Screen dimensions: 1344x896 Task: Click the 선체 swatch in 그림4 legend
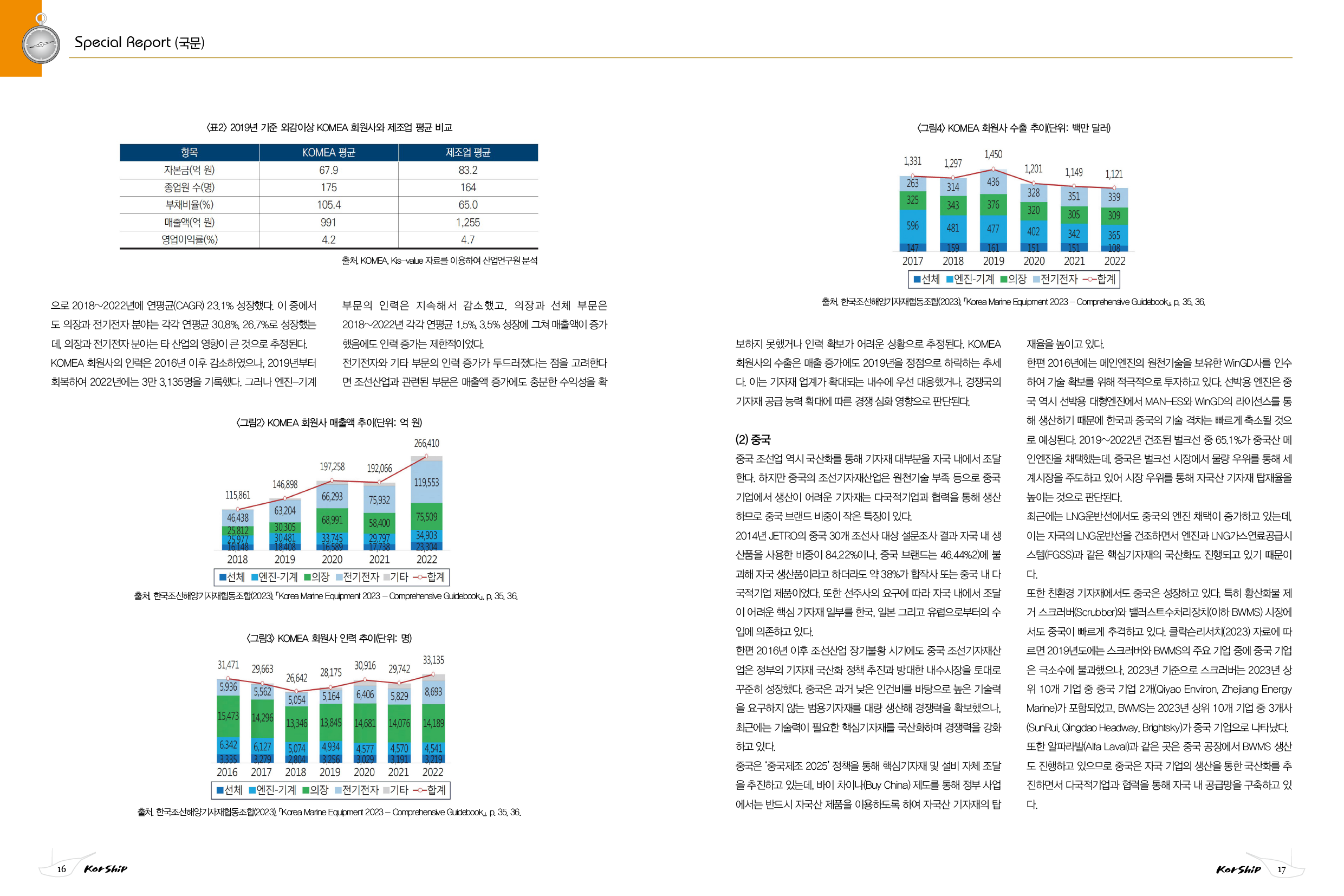(x=917, y=280)
